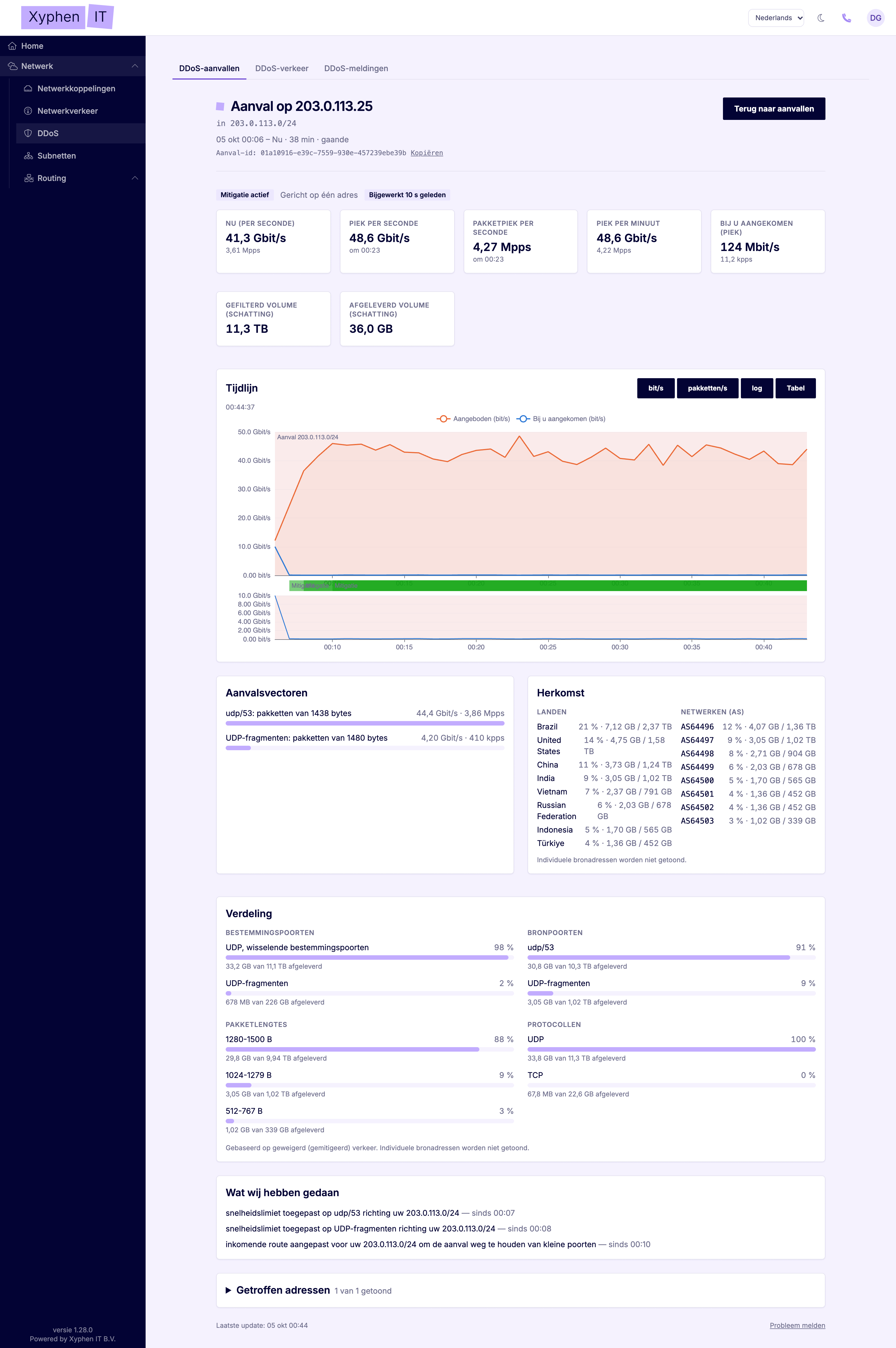
Task: Switch to the DDoS-meldingen tab
Action: click(x=356, y=69)
